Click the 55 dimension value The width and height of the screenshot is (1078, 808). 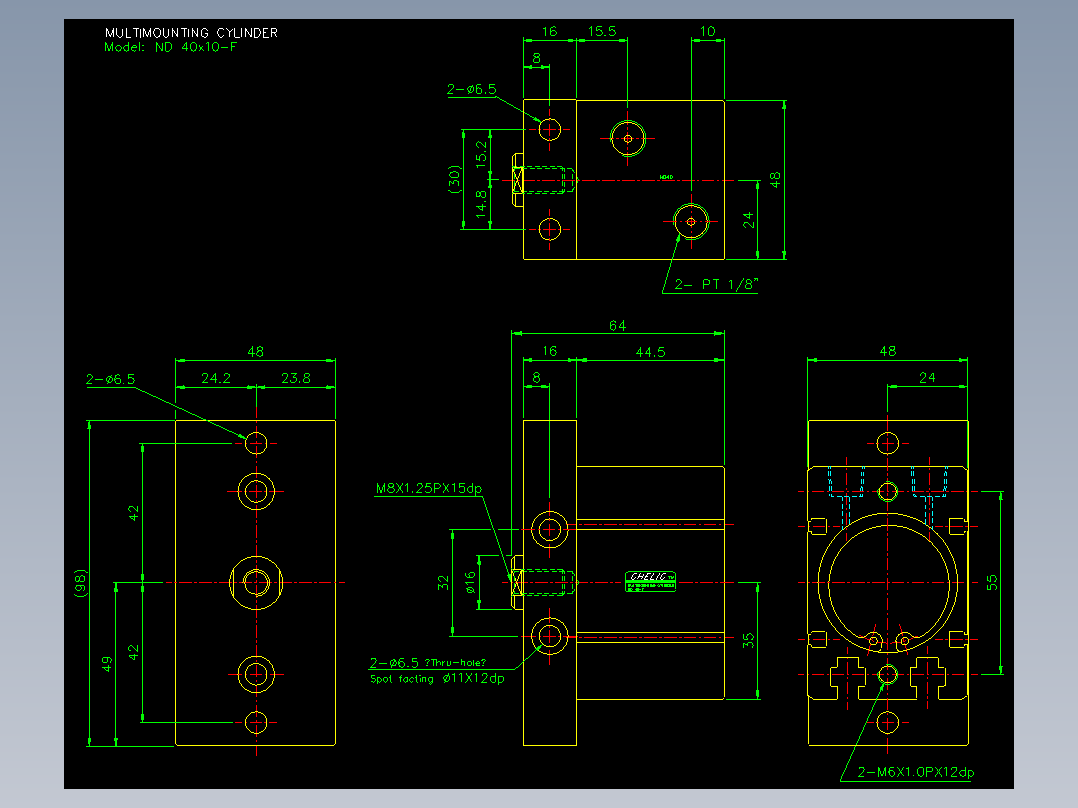click(x=991, y=582)
